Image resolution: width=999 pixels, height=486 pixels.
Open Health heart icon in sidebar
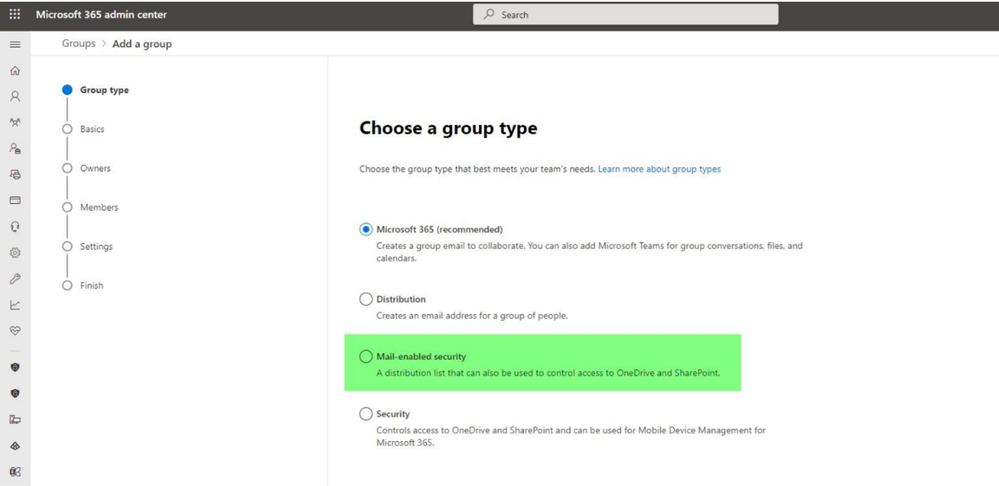tap(15, 331)
